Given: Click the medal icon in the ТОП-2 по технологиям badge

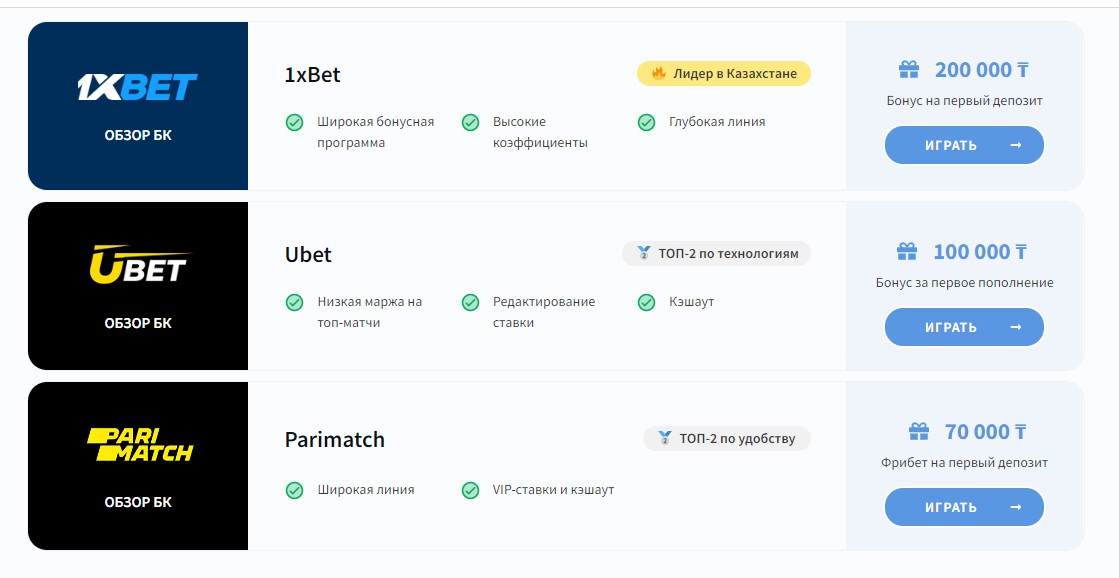Looking at the screenshot, I should 642,254.
